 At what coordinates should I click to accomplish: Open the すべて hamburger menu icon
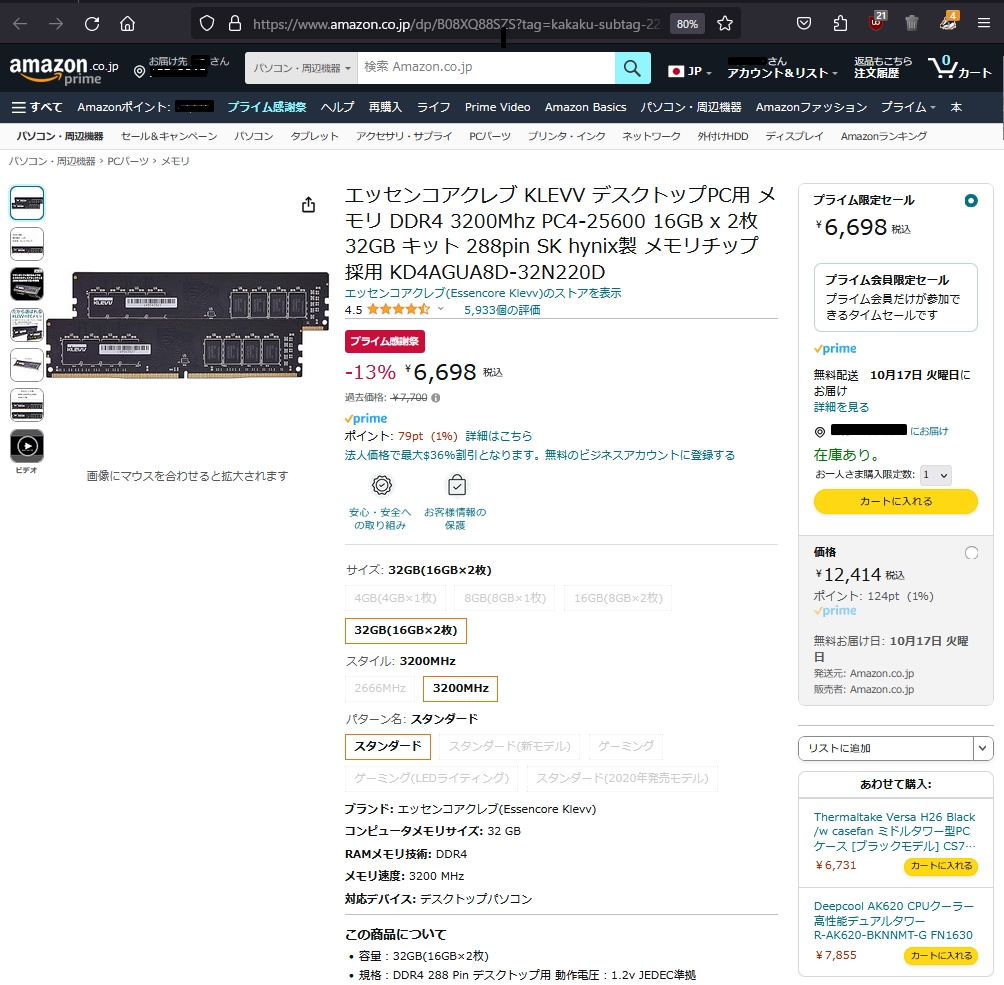[x=21, y=107]
